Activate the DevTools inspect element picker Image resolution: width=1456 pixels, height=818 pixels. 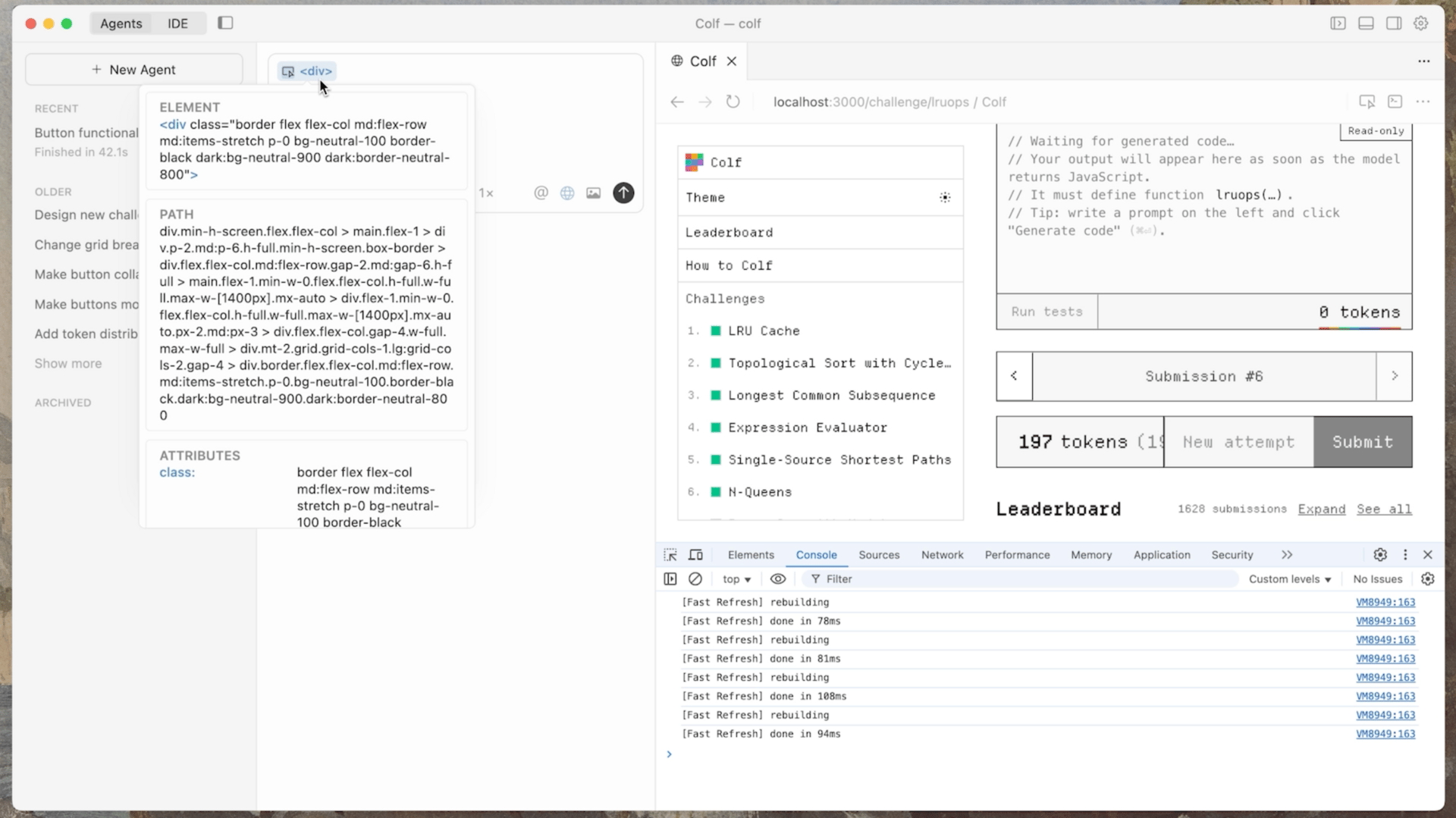pyautogui.click(x=670, y=555)
